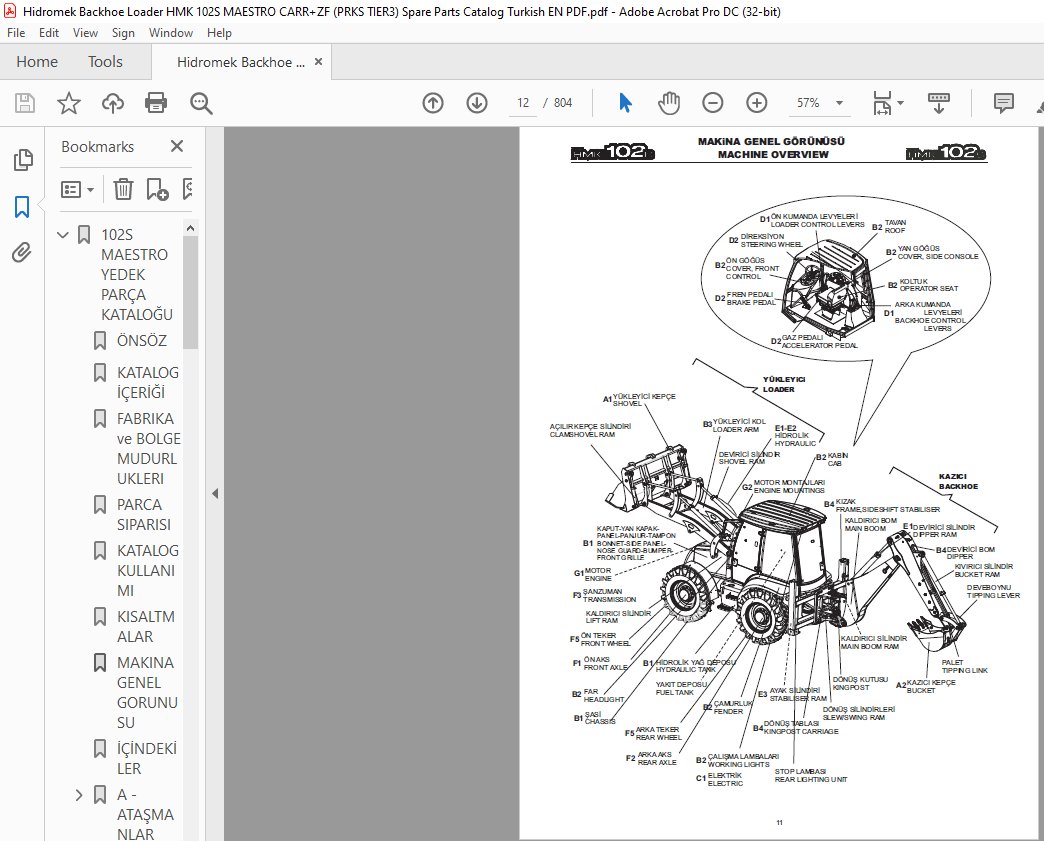Image resolution: width=1044 pixels, height=841 pixels.
Task: Open the find text magnifier tool
Action: [x=200, y=103]
